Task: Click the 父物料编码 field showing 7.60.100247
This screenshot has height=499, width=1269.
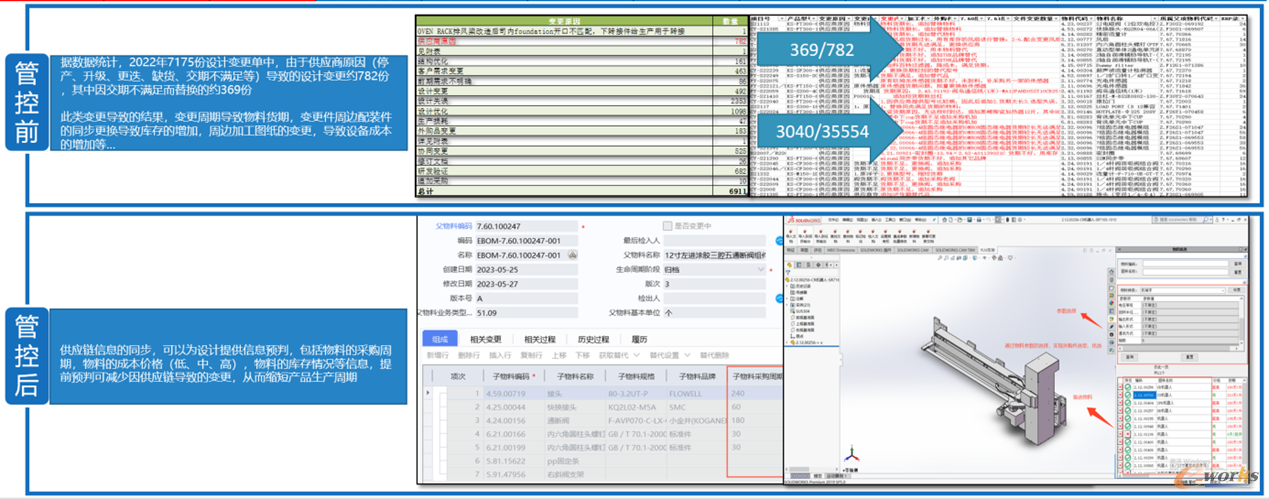Action: [x=526, y=227]
